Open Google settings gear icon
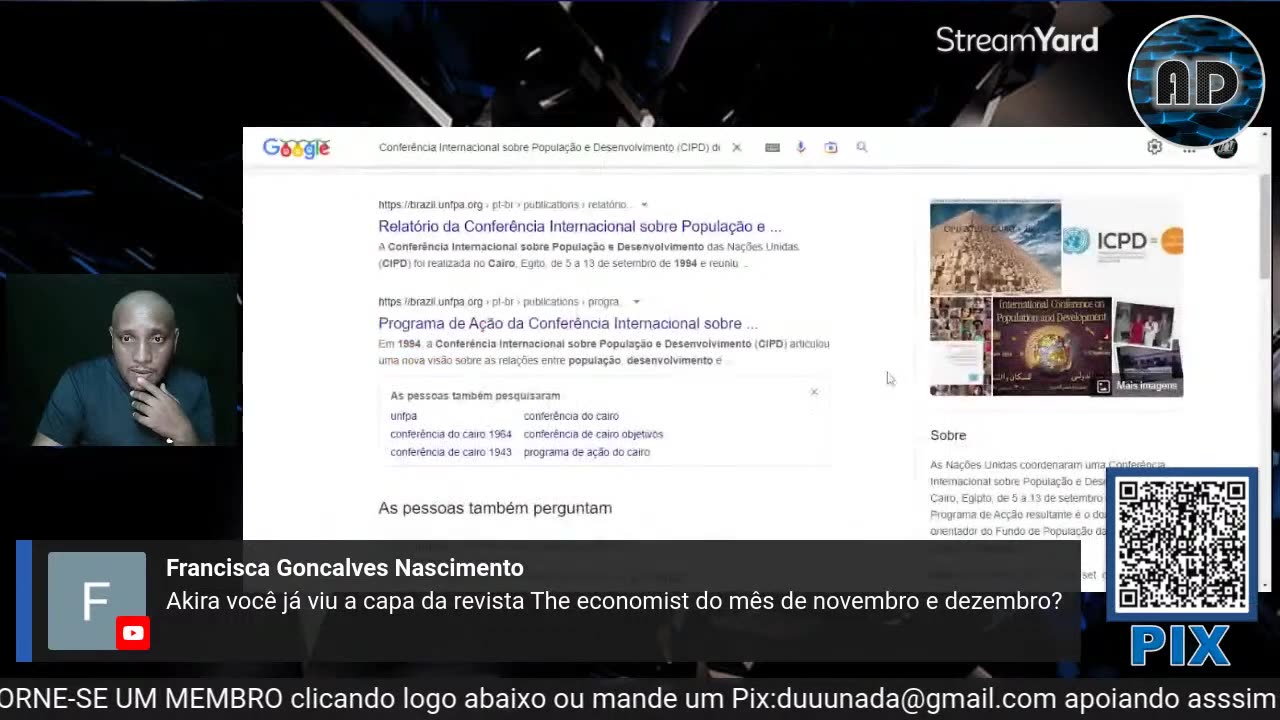The image size is (1280, 720). pos(1155,147)
